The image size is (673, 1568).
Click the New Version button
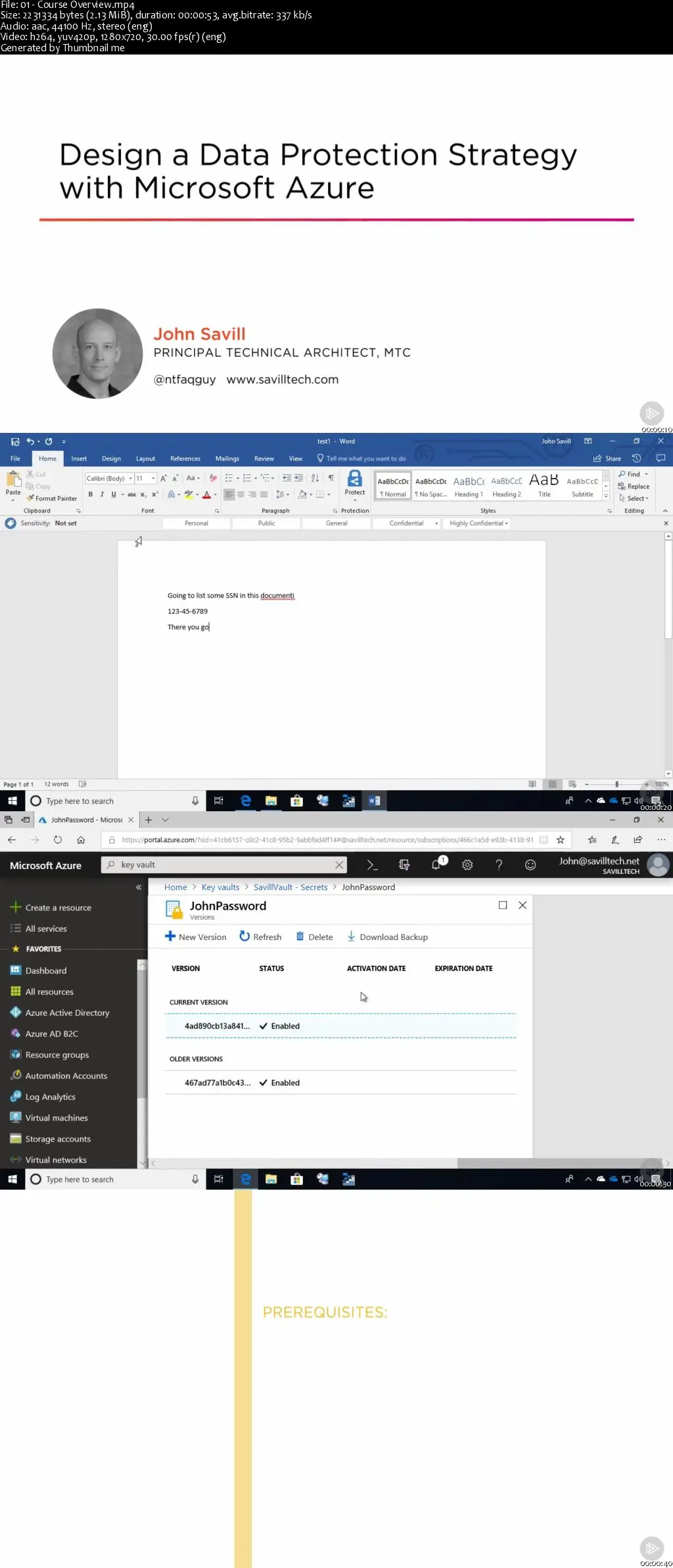pos(196,937)
